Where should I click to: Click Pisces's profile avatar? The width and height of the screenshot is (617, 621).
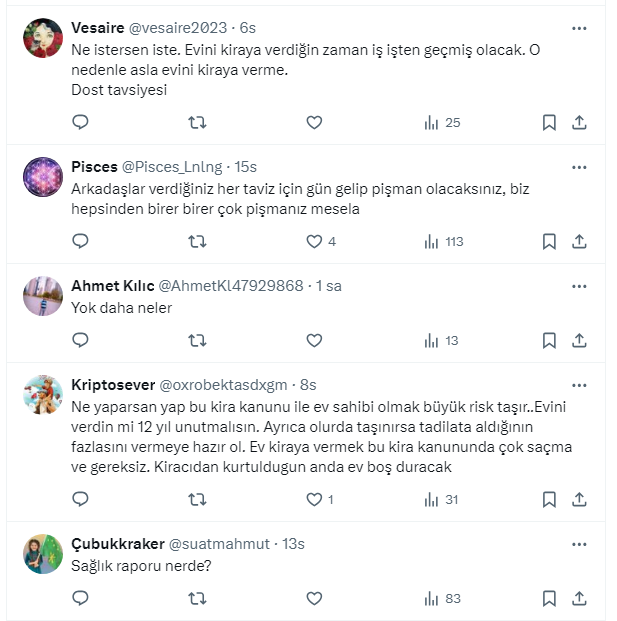44,177
